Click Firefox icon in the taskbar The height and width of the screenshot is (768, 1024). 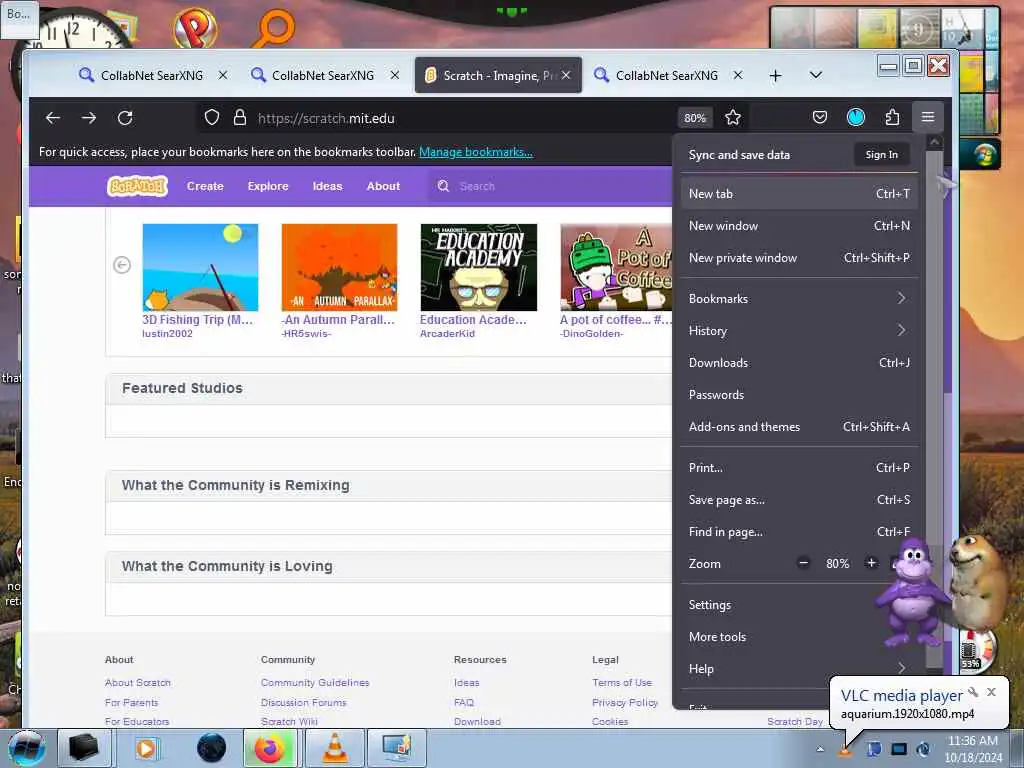click(270, 748)
